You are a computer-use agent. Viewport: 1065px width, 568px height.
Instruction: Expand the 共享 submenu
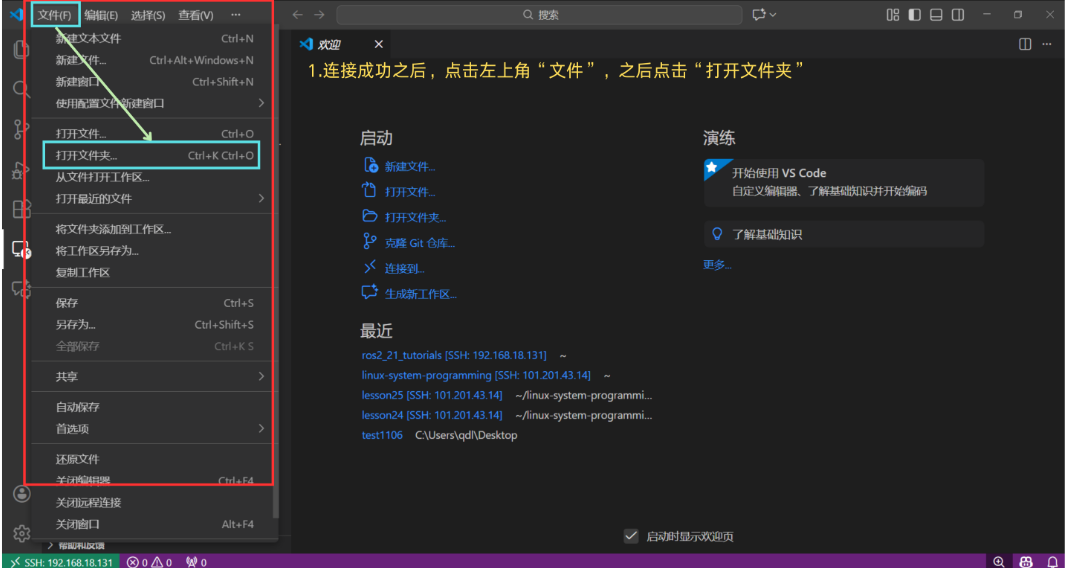(155, 376)
